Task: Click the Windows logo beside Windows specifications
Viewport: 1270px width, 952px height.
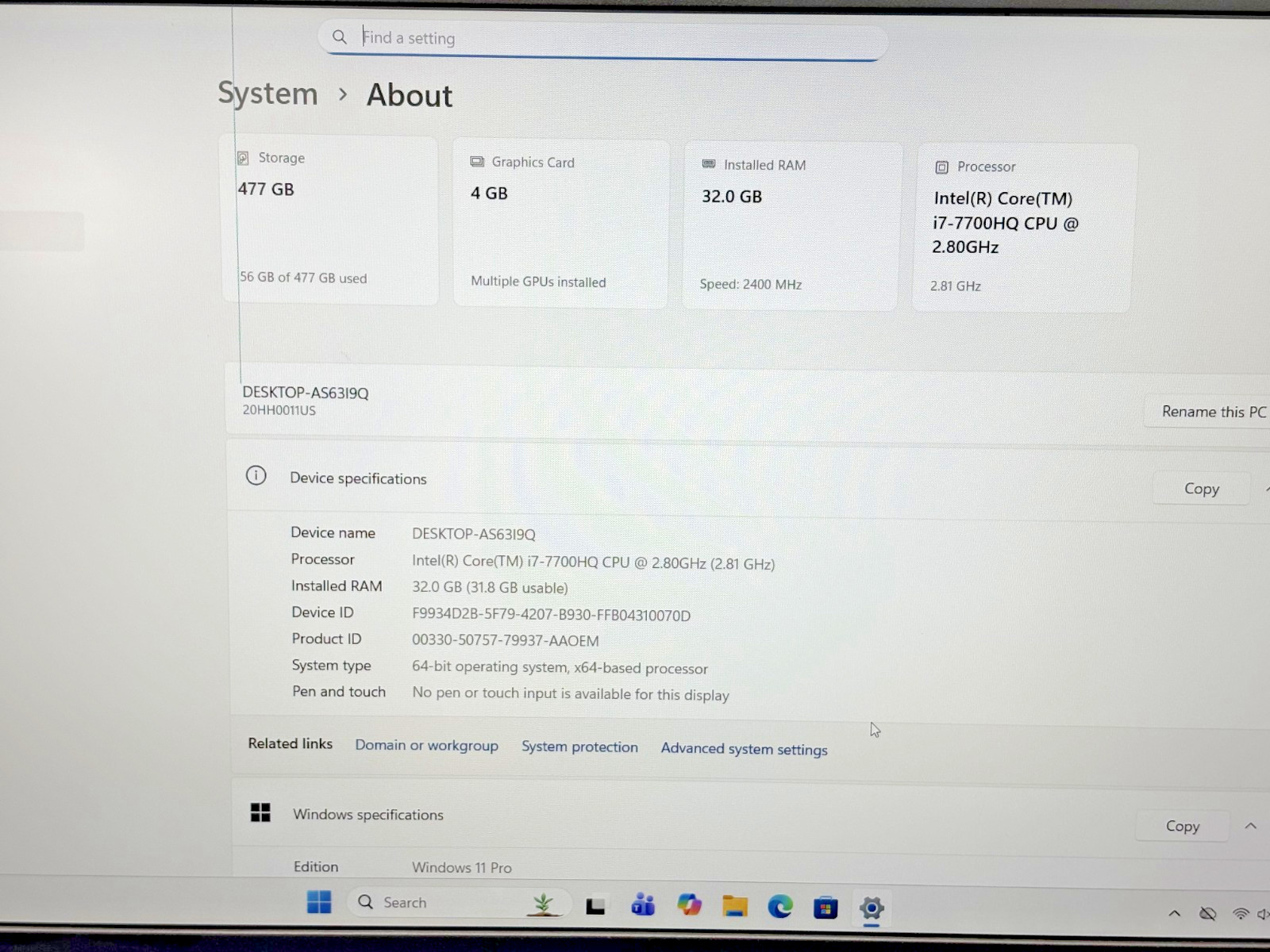Action: pyautogui.click(x=260, y=812)
